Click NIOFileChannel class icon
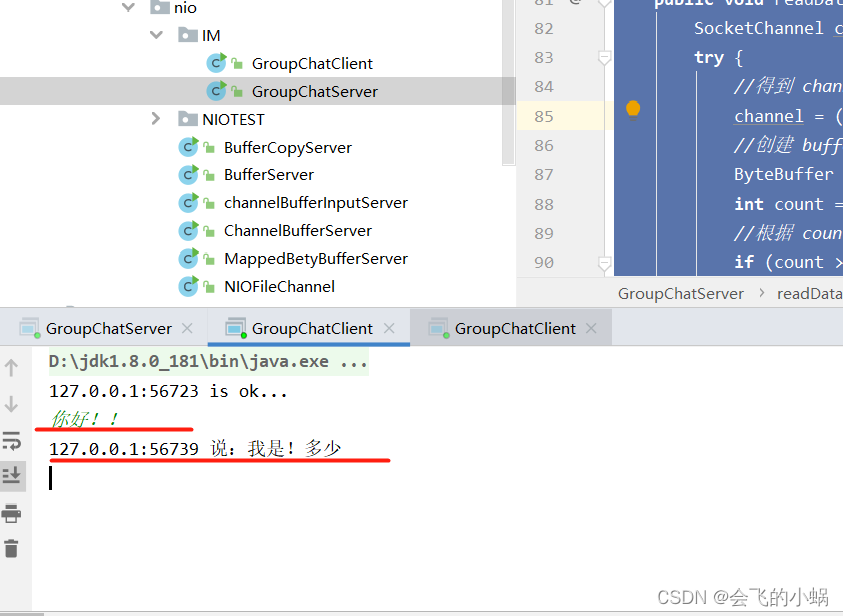Image resolution: width=843 pixels, height=616 pixels. (x=189, y=286)
